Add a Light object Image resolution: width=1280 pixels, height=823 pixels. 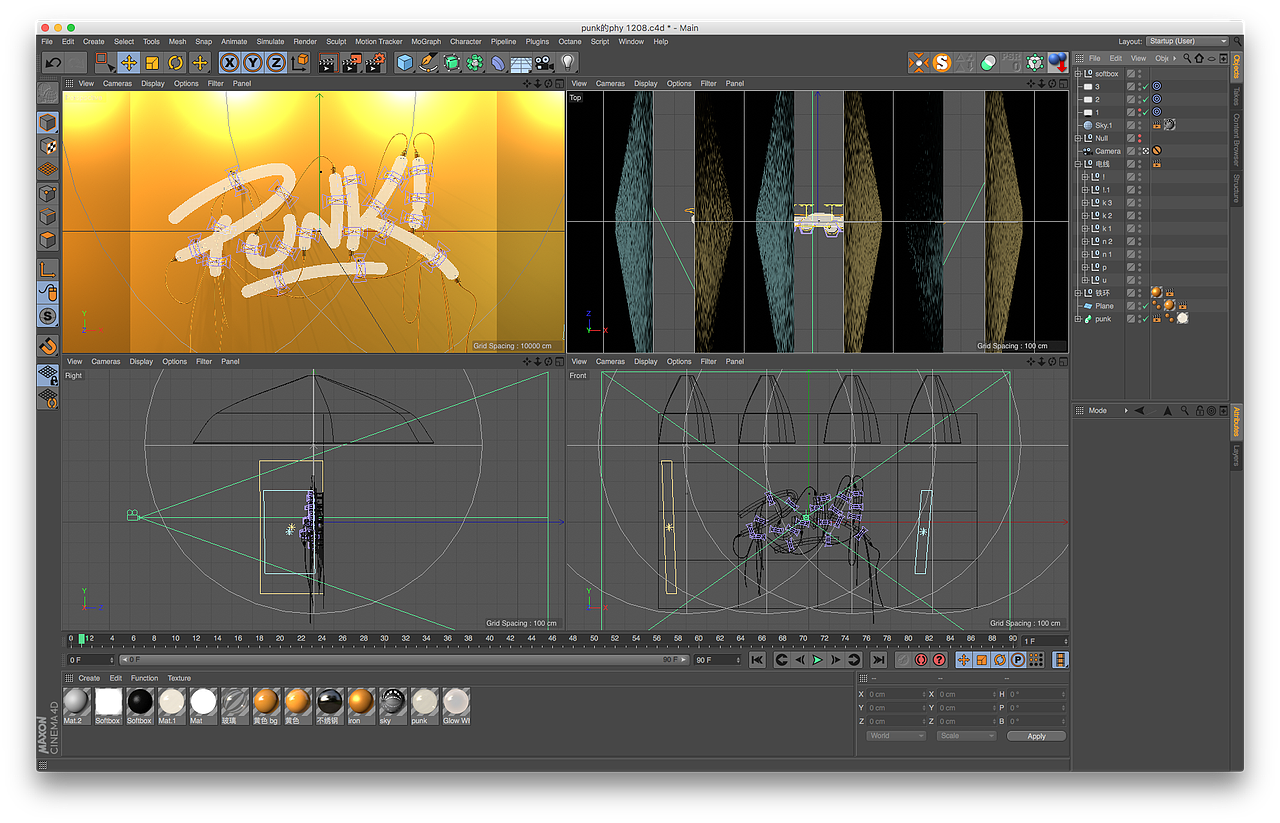coord(568,63)
